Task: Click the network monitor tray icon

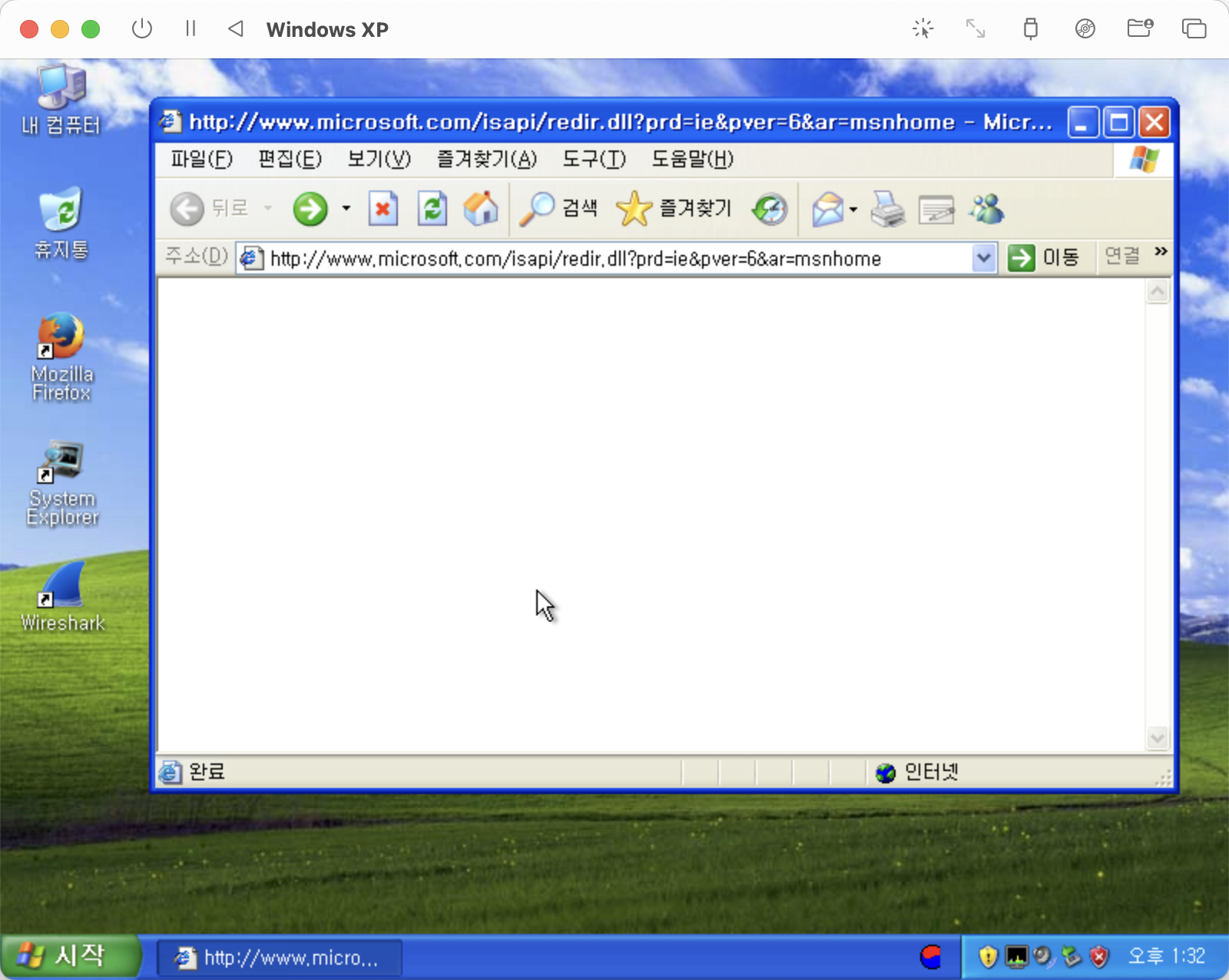Action: pos(1016,956)
